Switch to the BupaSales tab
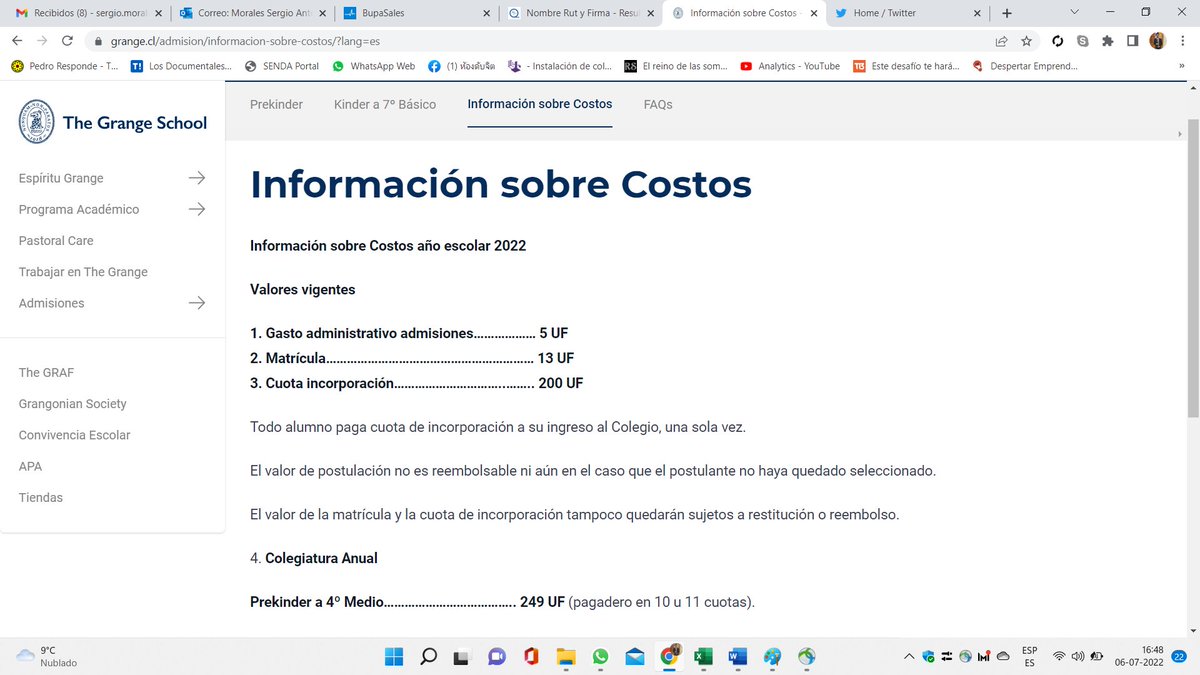Screen dimensions: 1200x675 click(x=415, y=13)
